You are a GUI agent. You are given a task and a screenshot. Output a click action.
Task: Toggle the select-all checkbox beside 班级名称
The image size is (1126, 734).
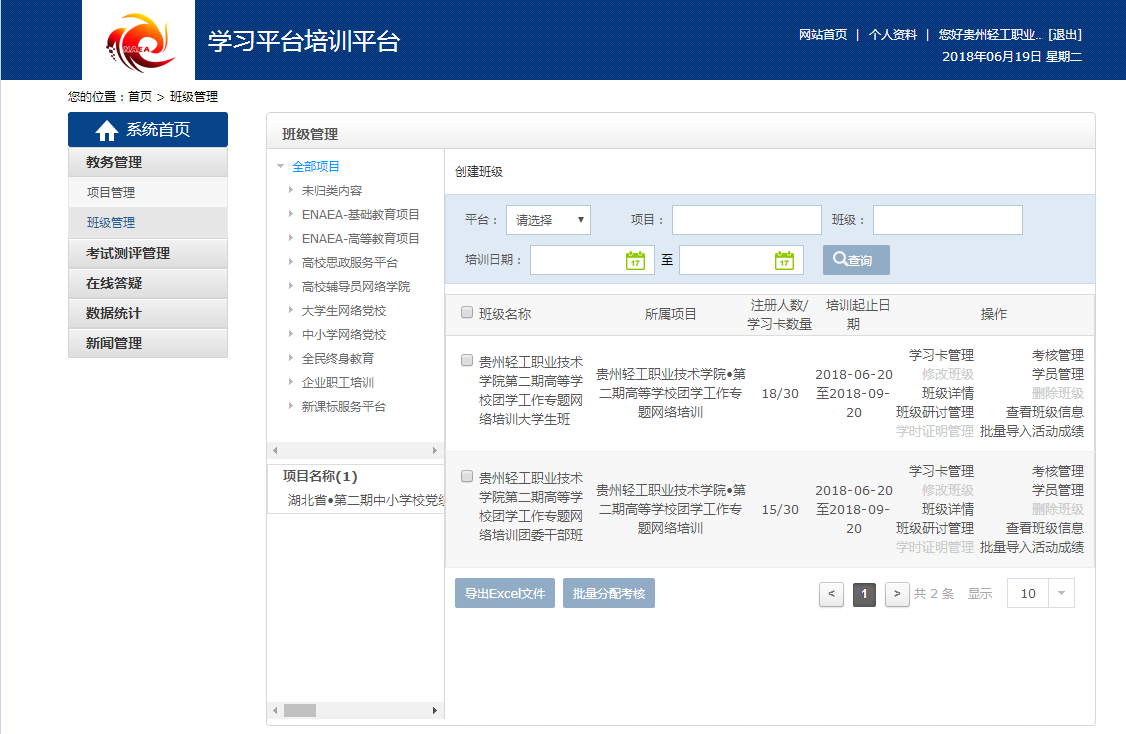click(467, 312)
